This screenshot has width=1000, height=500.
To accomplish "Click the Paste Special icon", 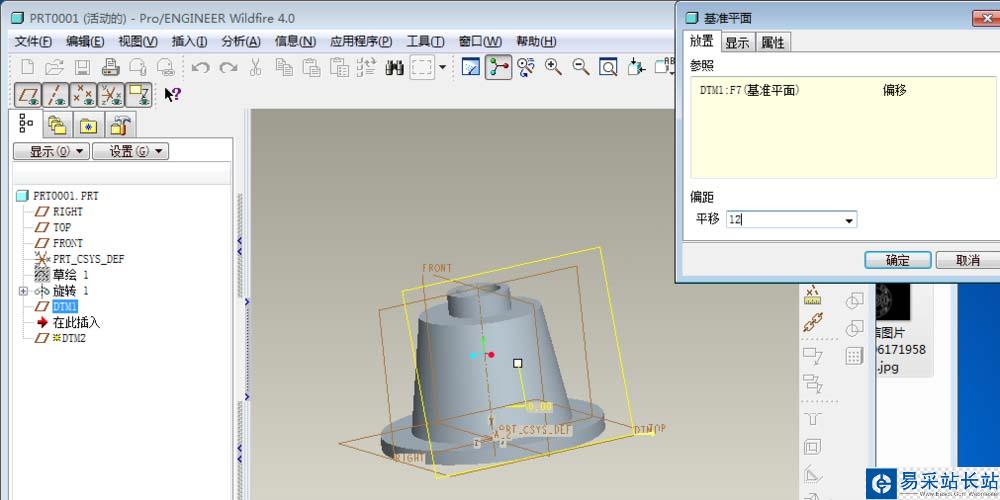I will [339, 67].
